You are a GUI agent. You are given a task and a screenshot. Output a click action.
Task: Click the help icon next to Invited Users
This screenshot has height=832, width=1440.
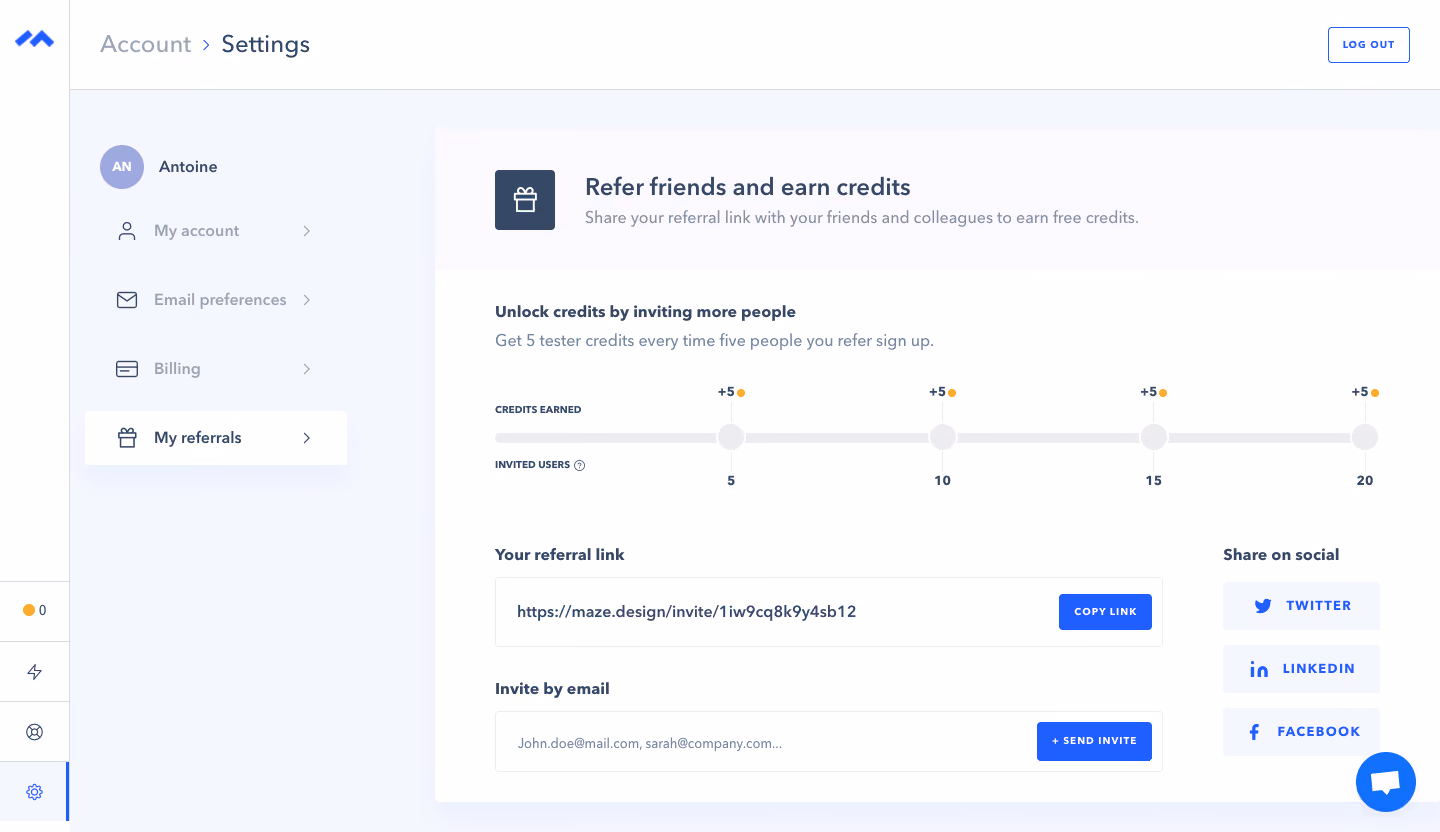(x=580, y=465)
